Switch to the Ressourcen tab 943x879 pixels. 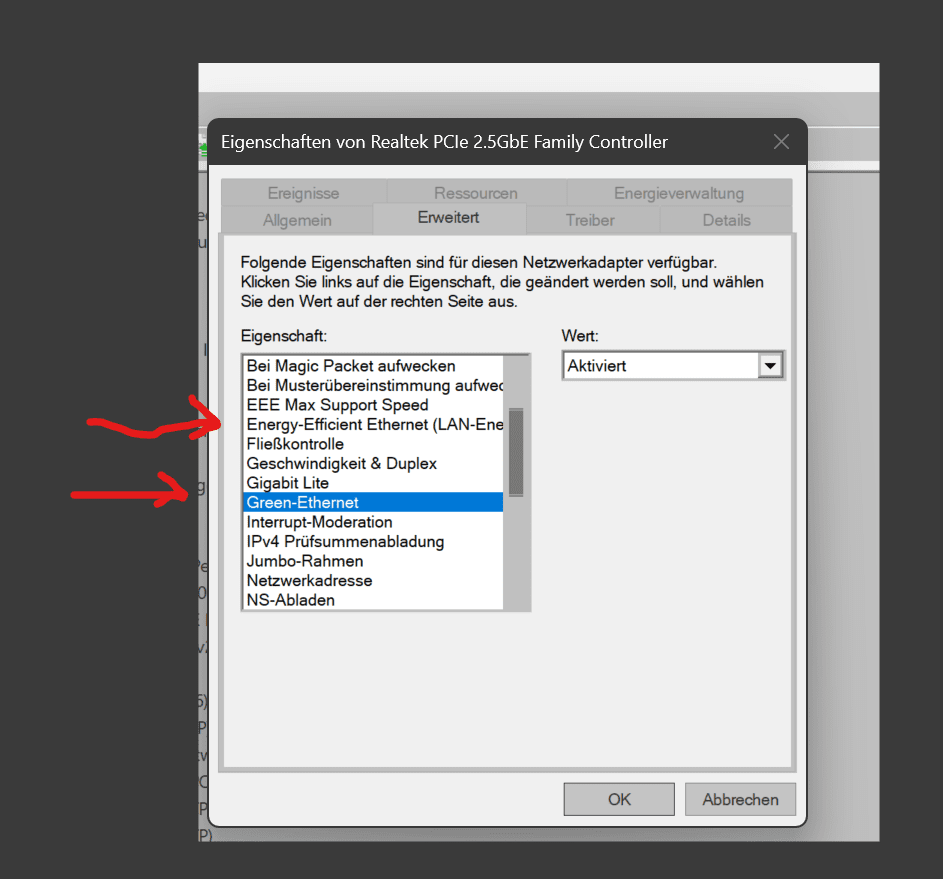pyautogui.click(x=476, y=193)
